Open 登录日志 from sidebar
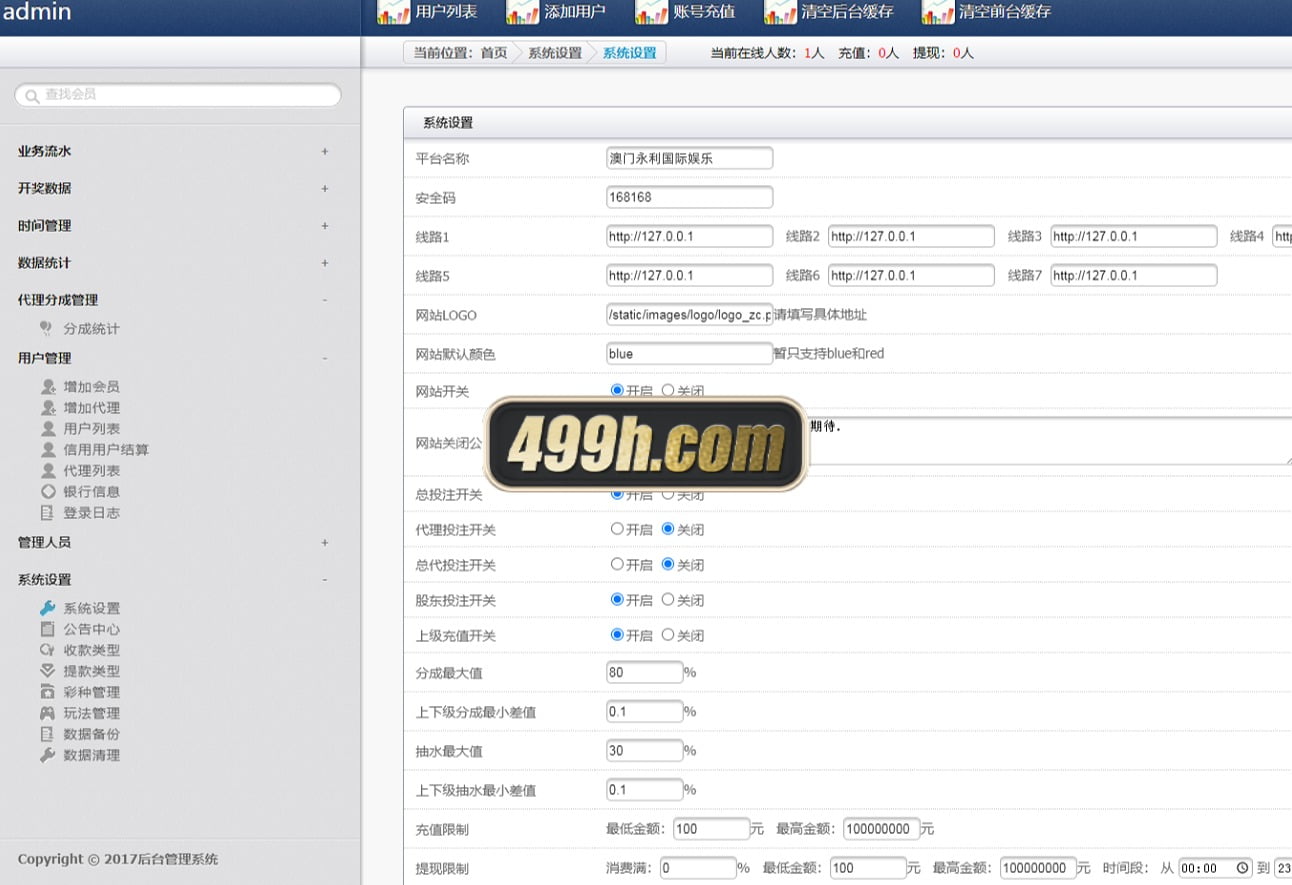The height and width of the screenshot is (885, 1292). tap(92, 512)
